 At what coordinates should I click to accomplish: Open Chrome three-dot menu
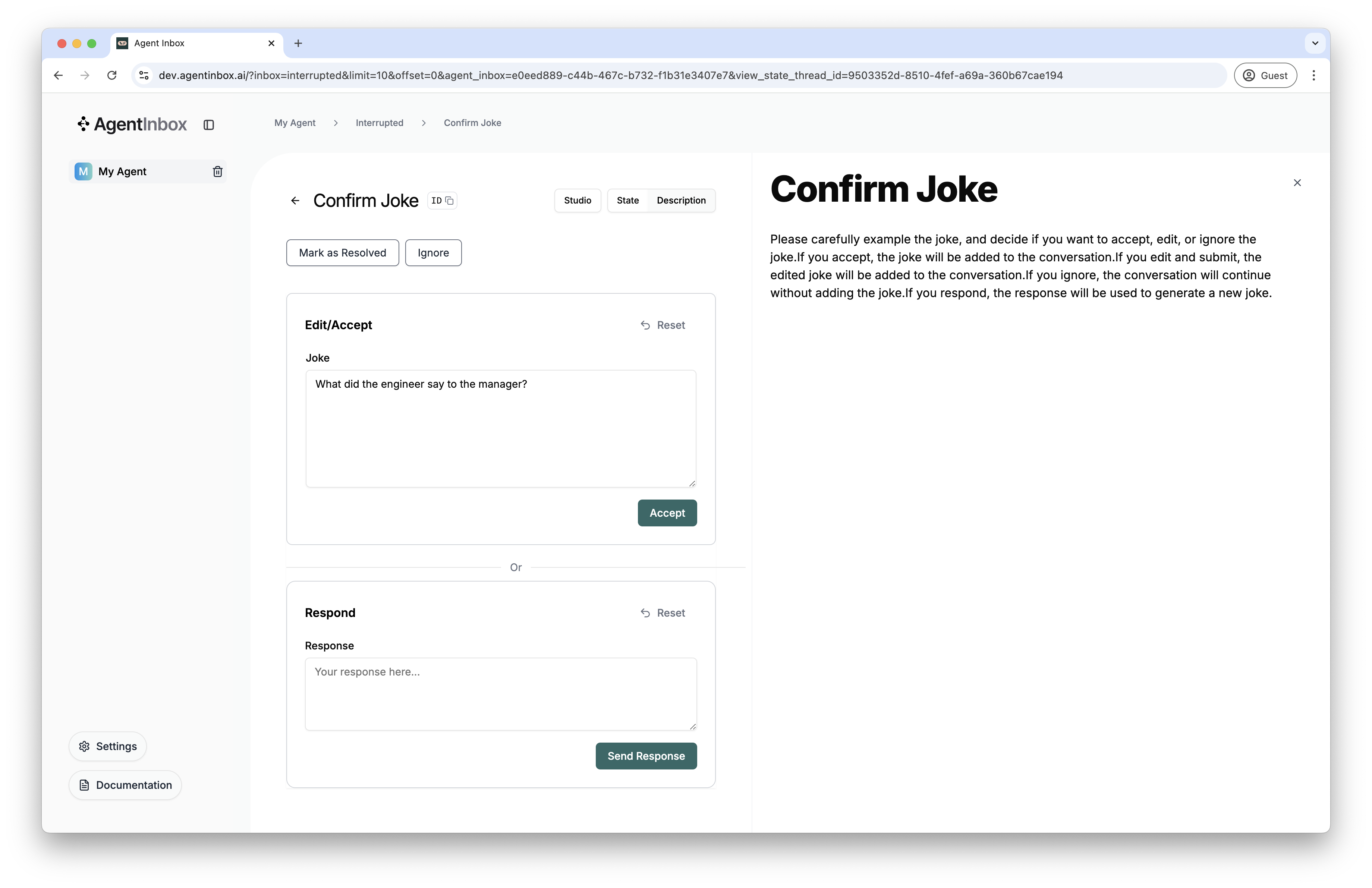(1314, 75)
